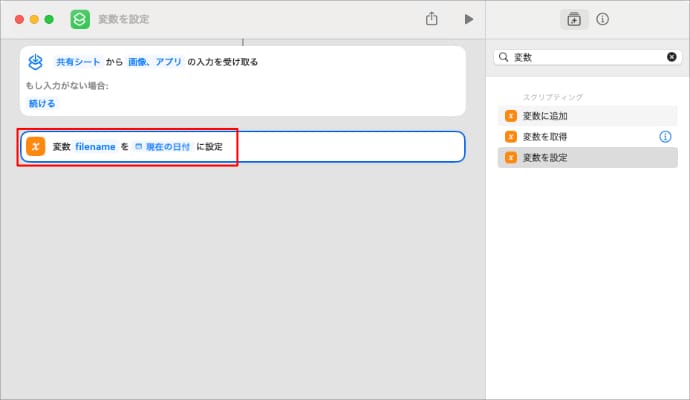Edit the filename variable name token

point(95,147)
